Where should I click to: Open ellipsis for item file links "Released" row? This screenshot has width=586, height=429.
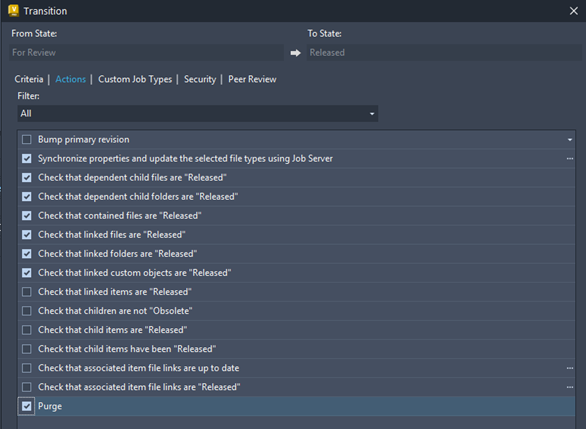(x=570, y=387)
